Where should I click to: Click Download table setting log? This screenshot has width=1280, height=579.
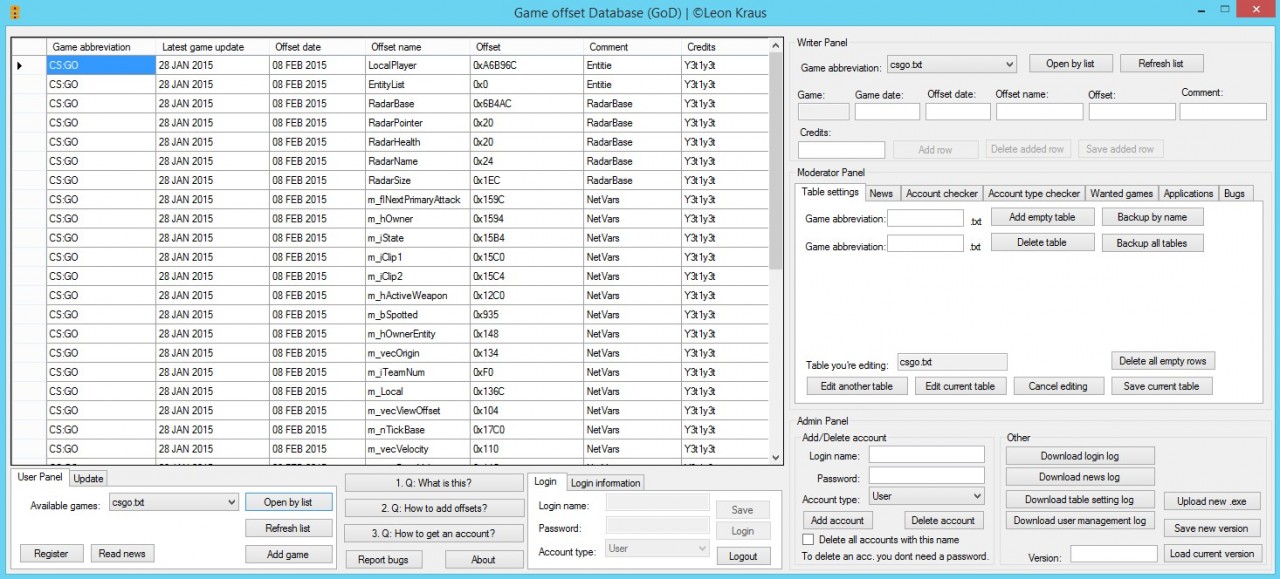1080,499
